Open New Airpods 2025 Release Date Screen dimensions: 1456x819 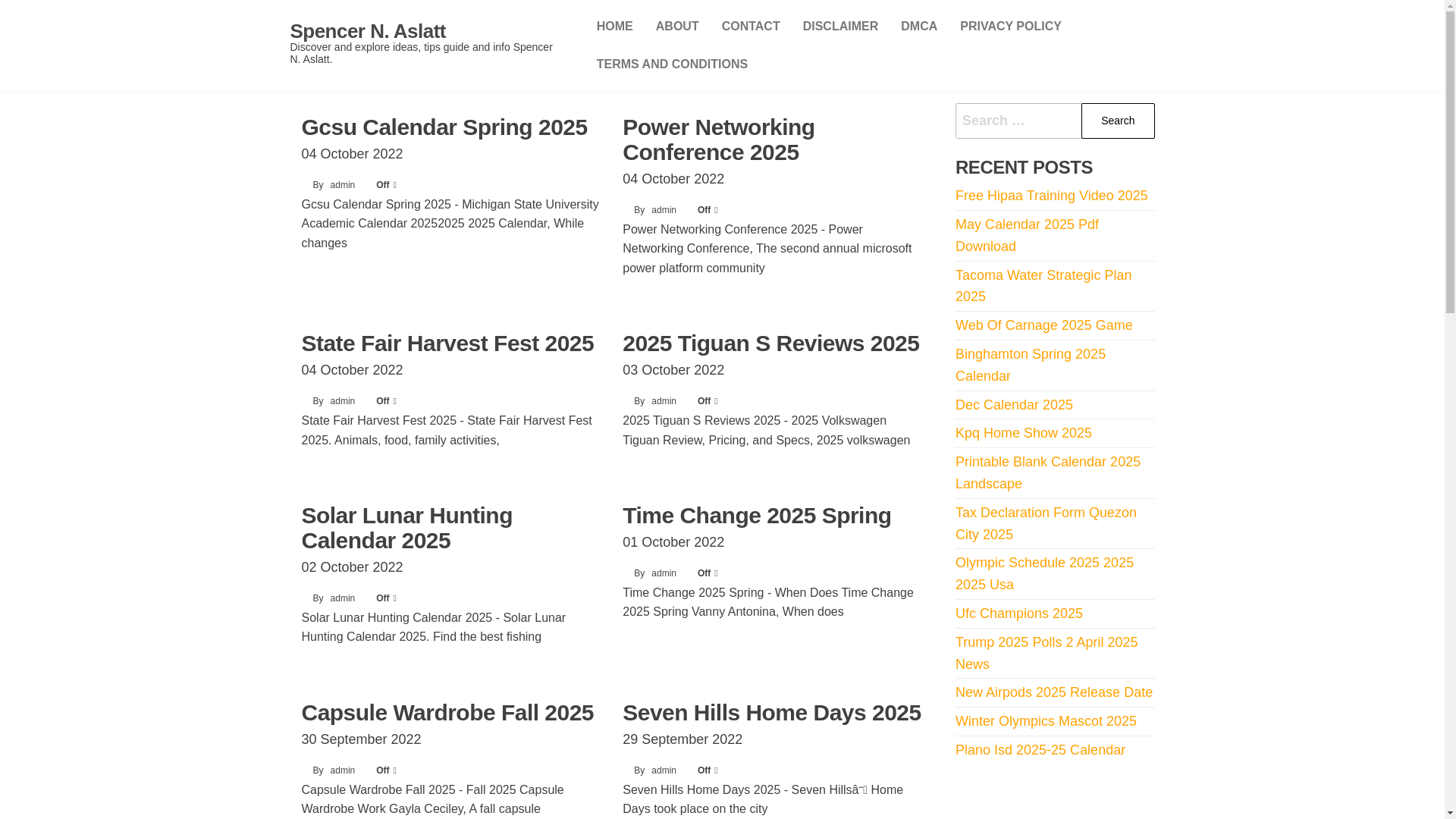tap(1053, 692)
